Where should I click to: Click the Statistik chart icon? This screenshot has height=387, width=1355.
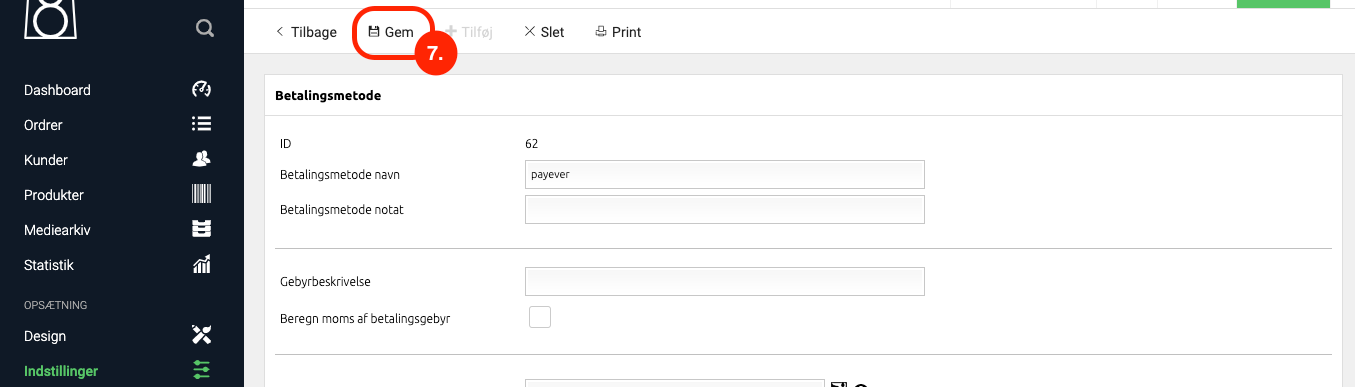click(201, 265)
